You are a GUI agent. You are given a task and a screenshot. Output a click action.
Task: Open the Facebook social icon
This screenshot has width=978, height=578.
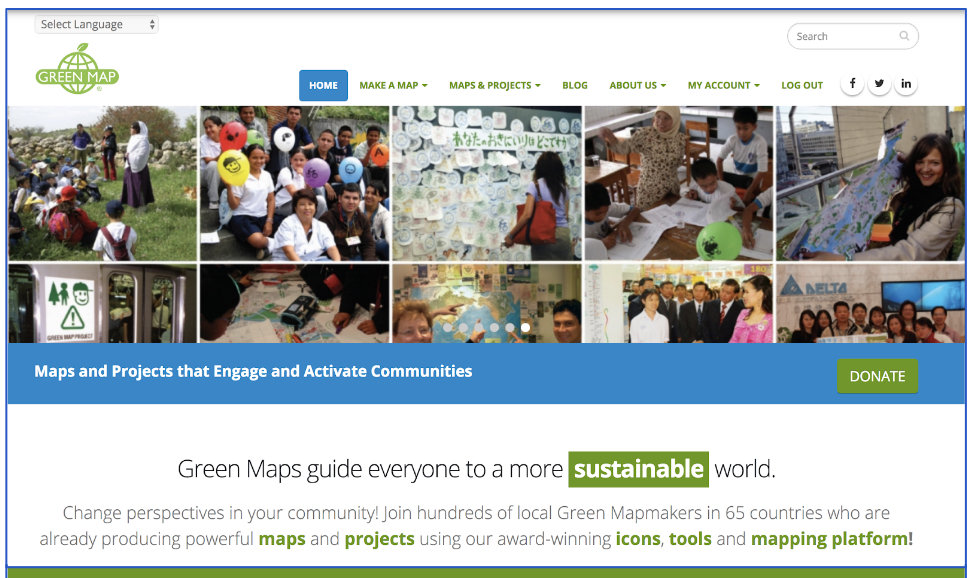click(853, 84)
